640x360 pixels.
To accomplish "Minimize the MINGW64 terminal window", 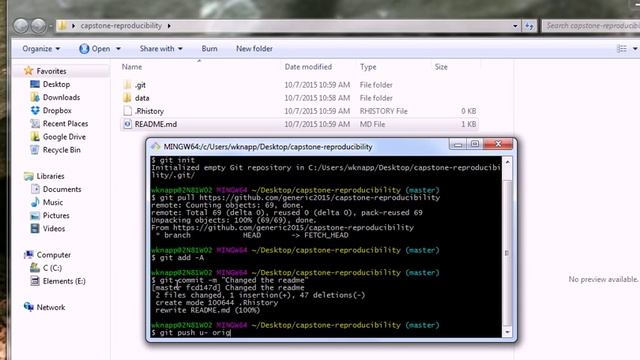I will (458, 144).
